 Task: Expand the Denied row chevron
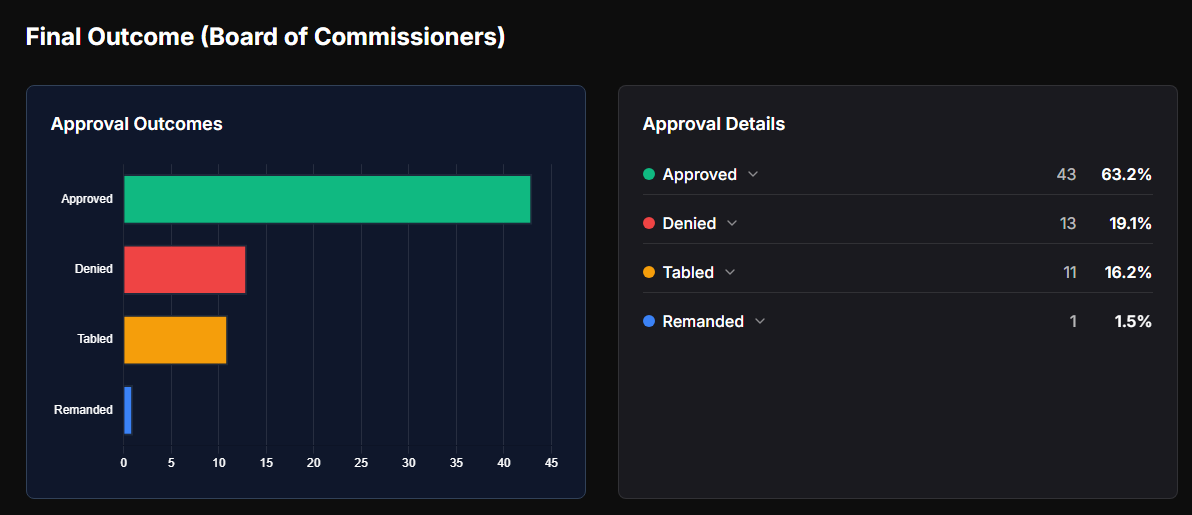(x=732, y=224)
